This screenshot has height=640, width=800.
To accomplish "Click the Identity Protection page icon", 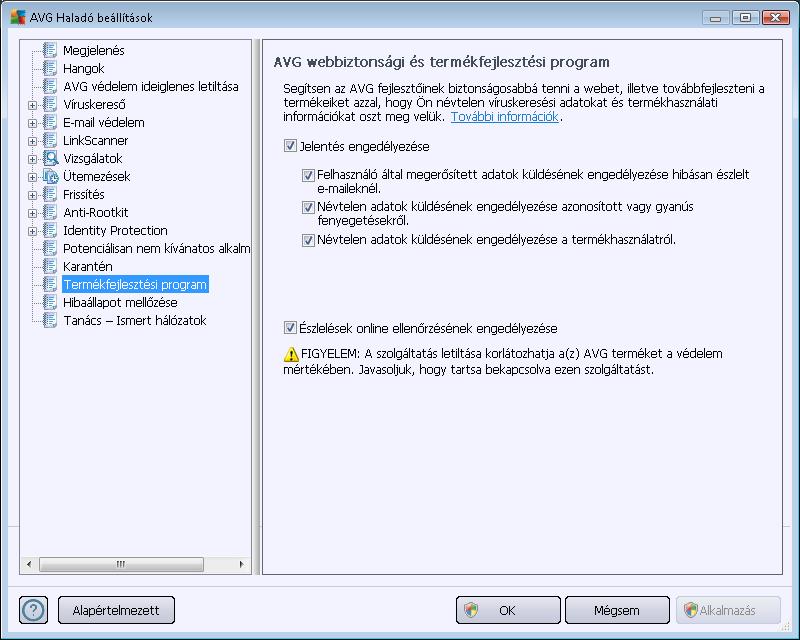I will 50,230.
